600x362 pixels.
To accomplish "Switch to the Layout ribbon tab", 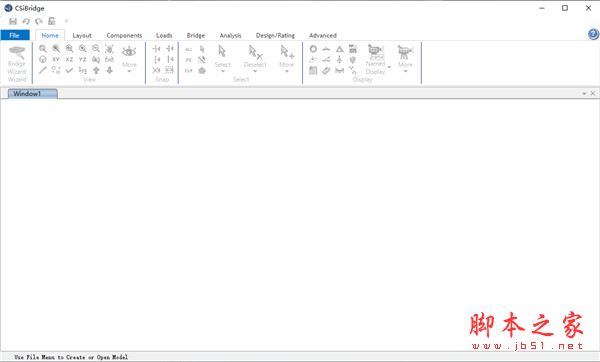I will [82, 35].
